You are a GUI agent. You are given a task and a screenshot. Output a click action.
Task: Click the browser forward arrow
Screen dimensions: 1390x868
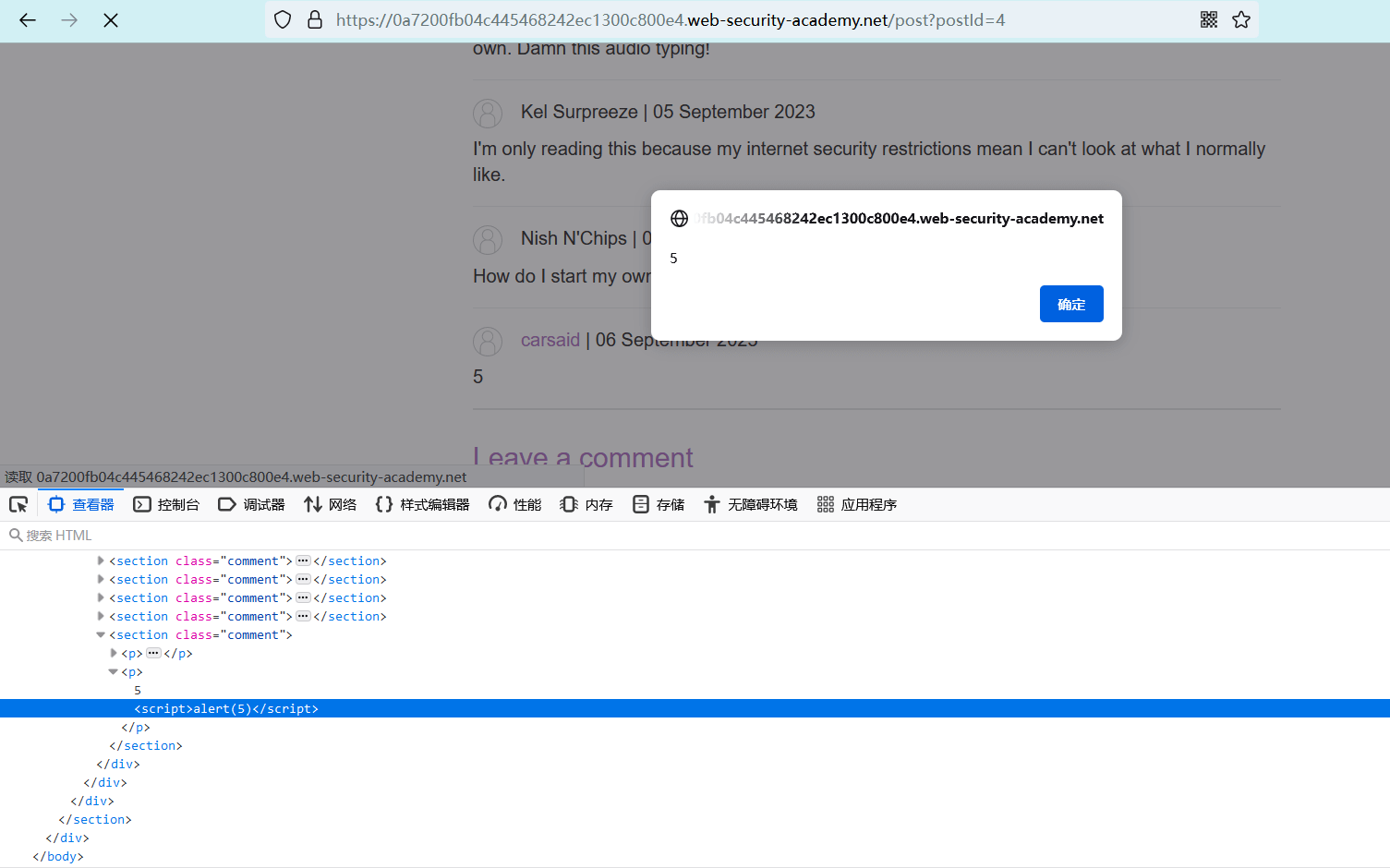pos(69,20)
